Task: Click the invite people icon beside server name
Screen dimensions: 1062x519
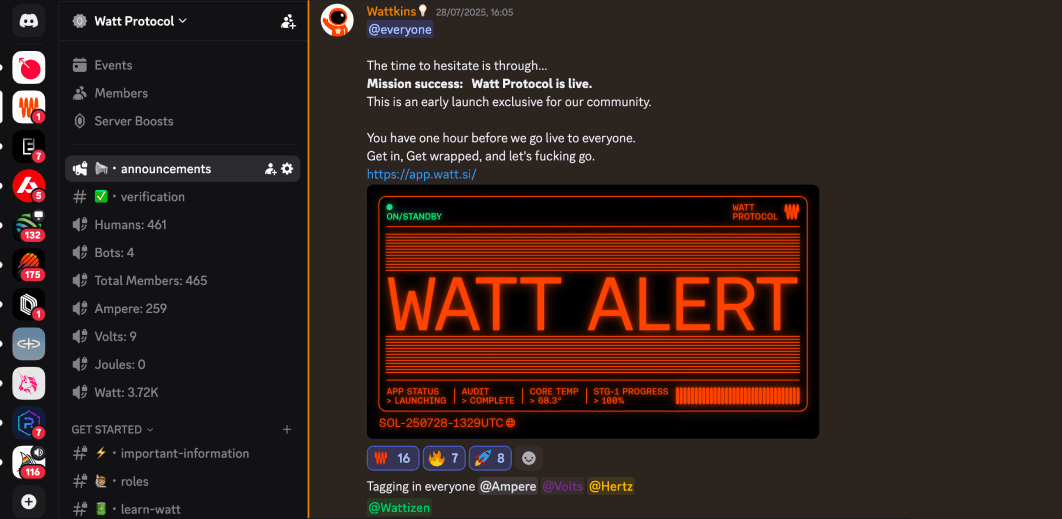Action: click(x=288, y=21)
